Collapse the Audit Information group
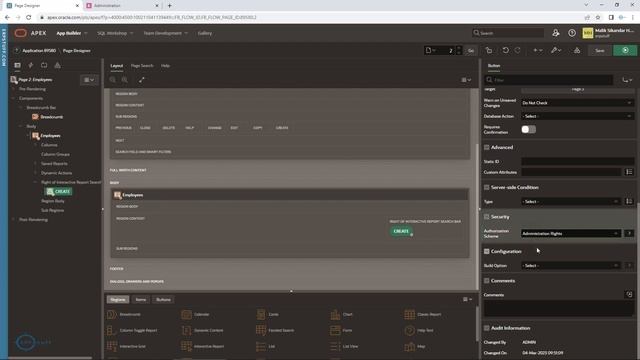This screenshot has height=360, width=640. point(487,328)
